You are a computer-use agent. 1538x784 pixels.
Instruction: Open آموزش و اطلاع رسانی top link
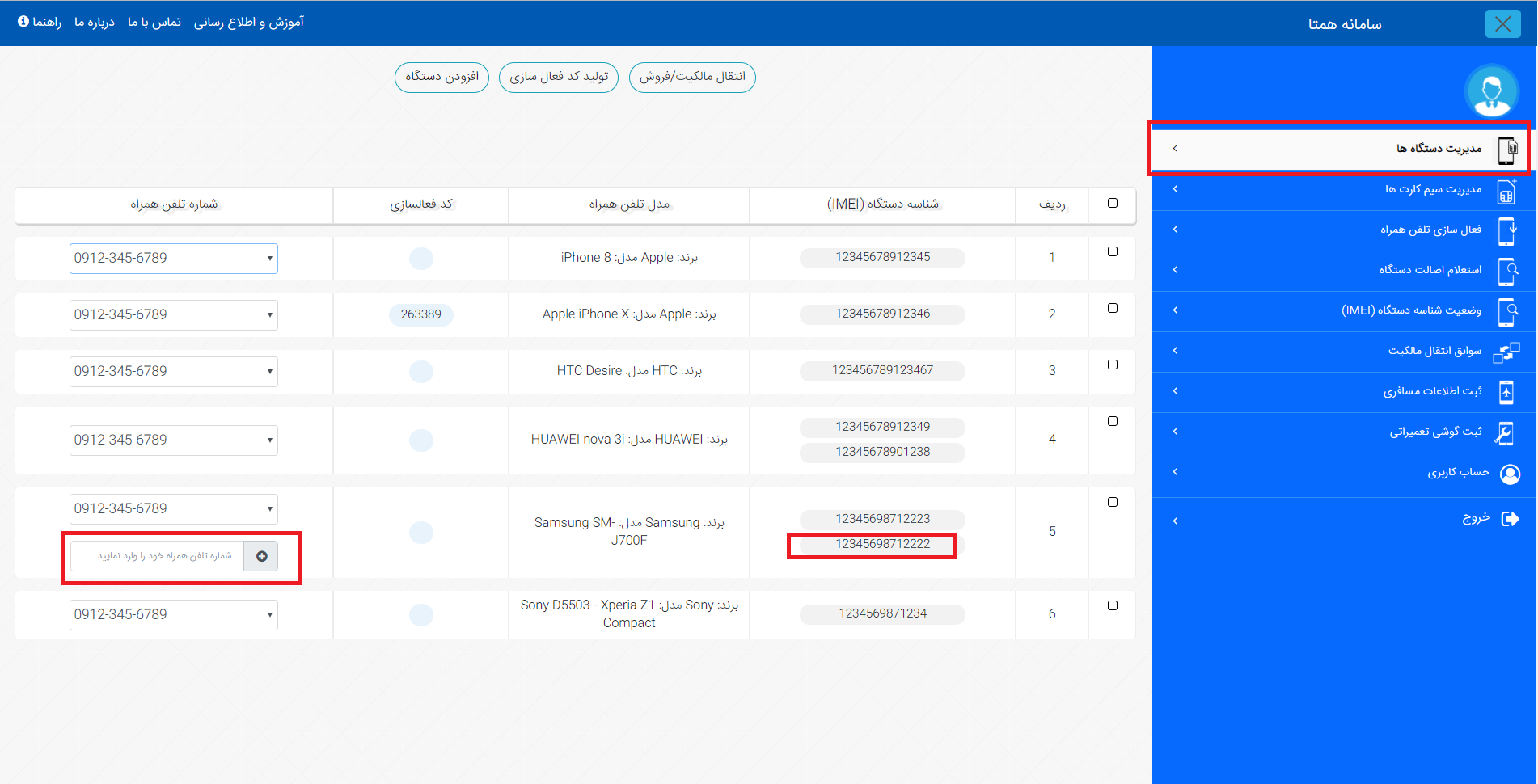pyautogui.click(x=249, y=23)
